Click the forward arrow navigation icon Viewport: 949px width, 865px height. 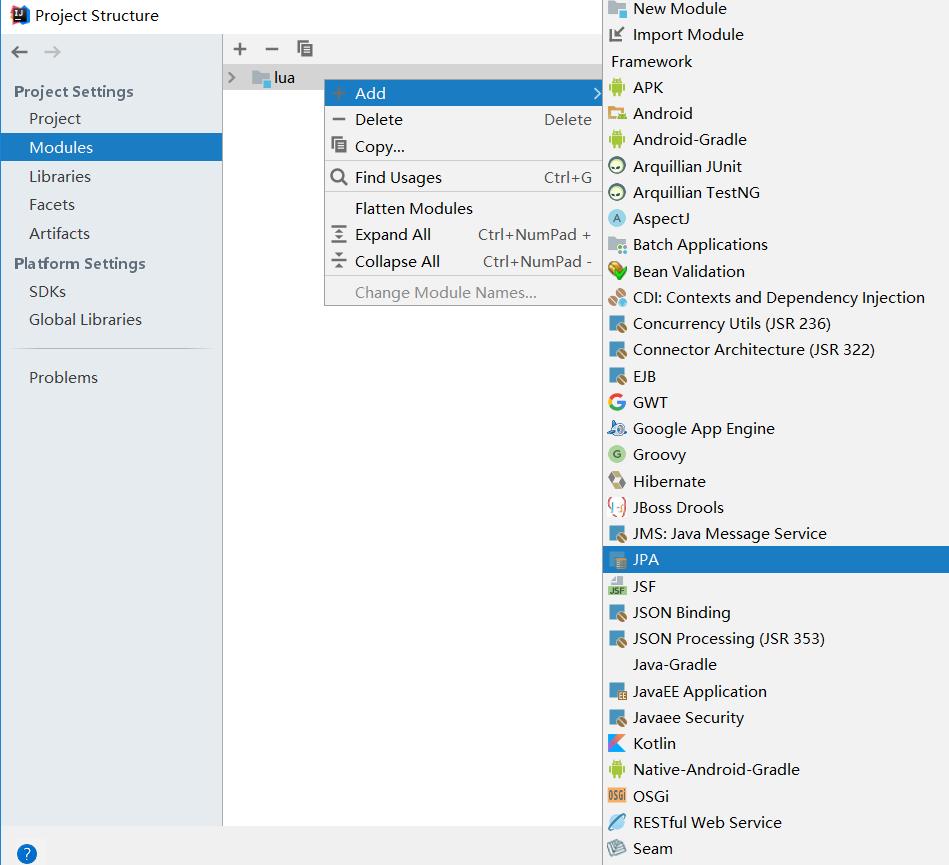[52, 52]
